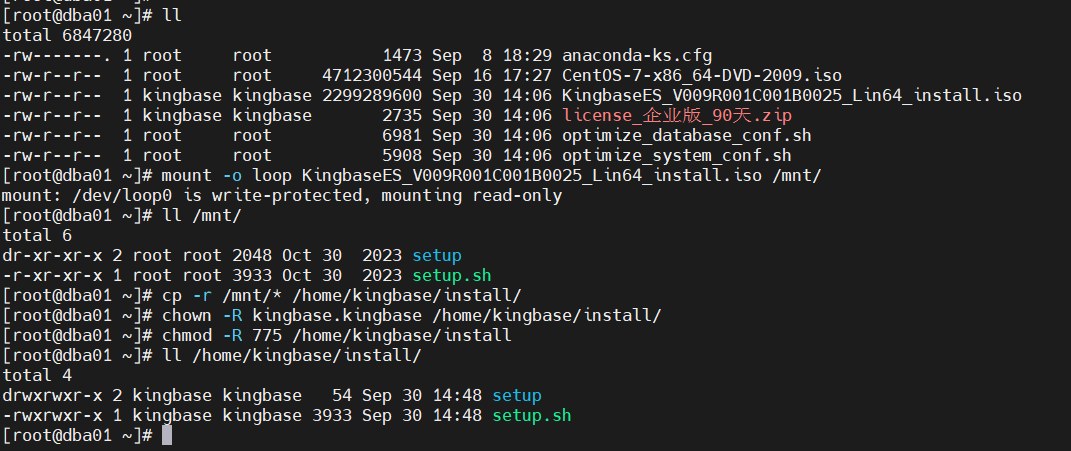Click the cp -r /mnt/* command
Viewport: 1071px width, 451px height.
(x=342, y=296)
